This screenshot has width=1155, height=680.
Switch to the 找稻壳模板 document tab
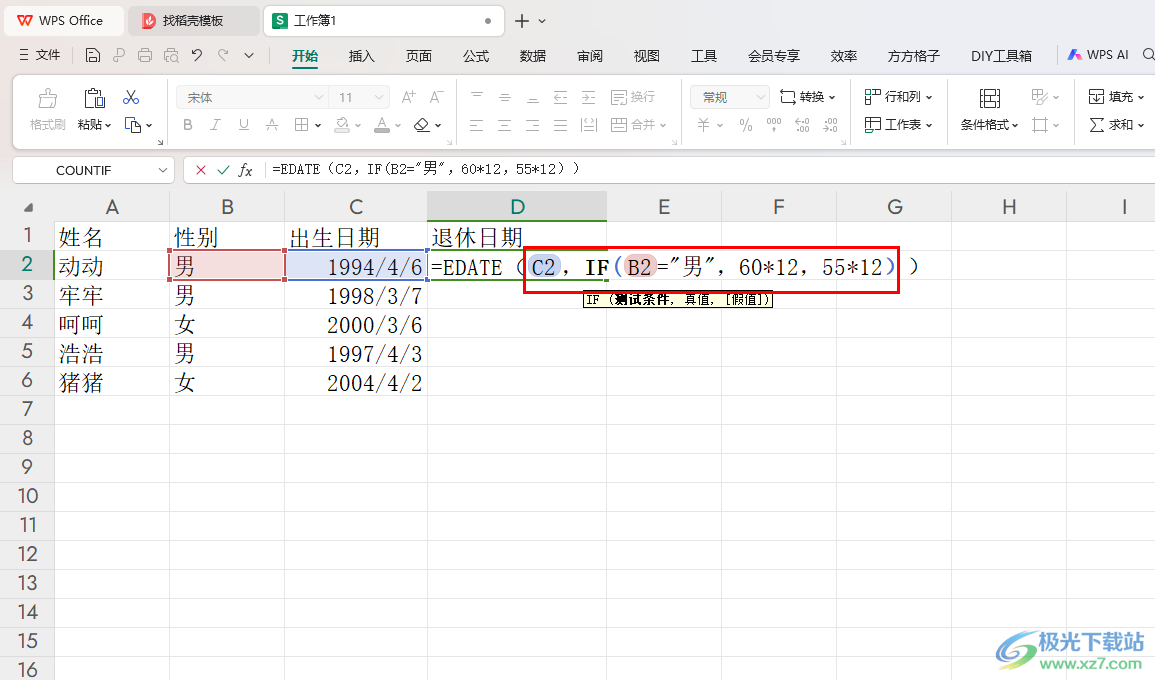193,21
